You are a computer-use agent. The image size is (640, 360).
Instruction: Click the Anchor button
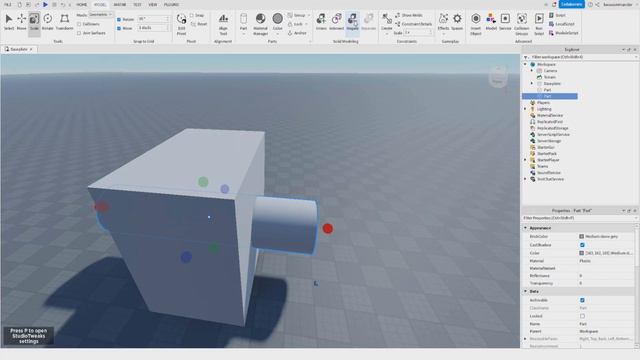tap(297, 33)
